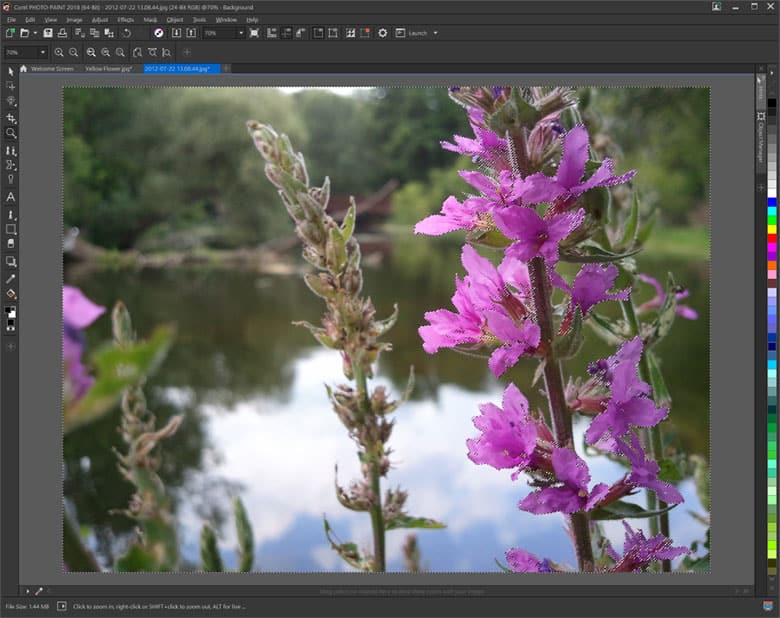Viewport: 780px width, 618px height.
Task: Open the Options gear icon
Action: pyautogui.click(x=382, y=33)
